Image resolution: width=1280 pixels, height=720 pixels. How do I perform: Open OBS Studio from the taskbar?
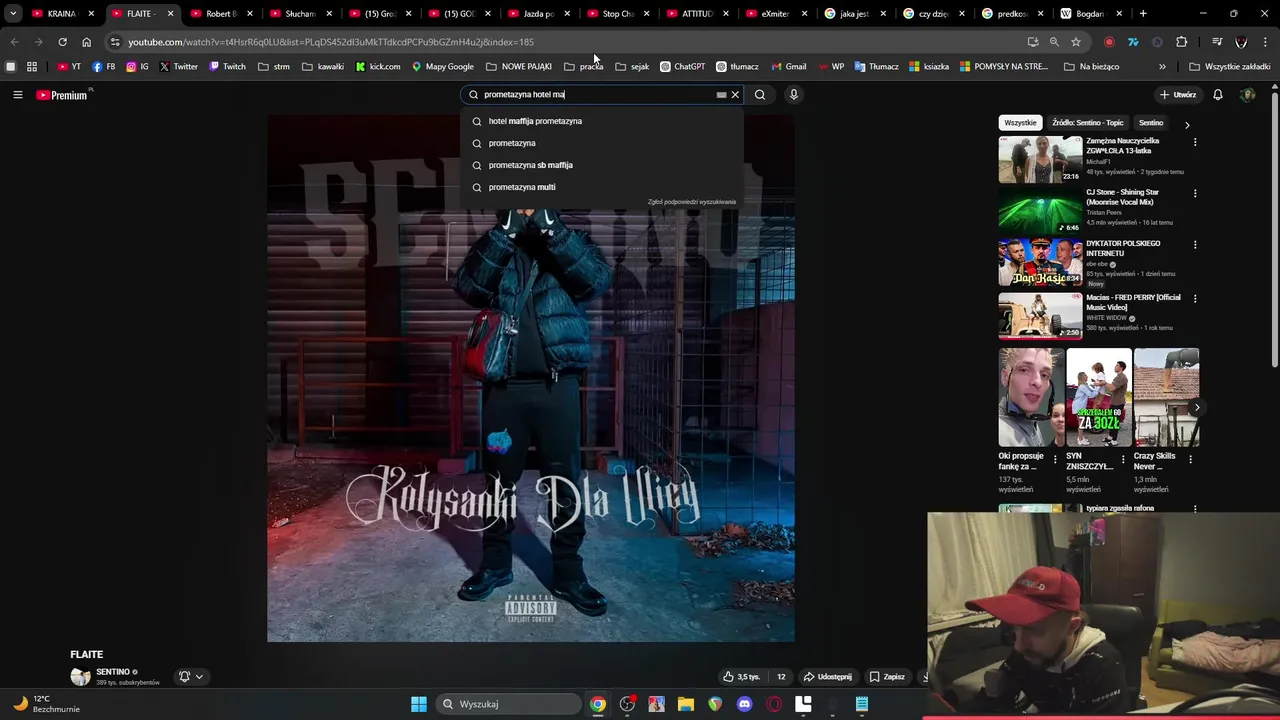(x=627, y=704)
